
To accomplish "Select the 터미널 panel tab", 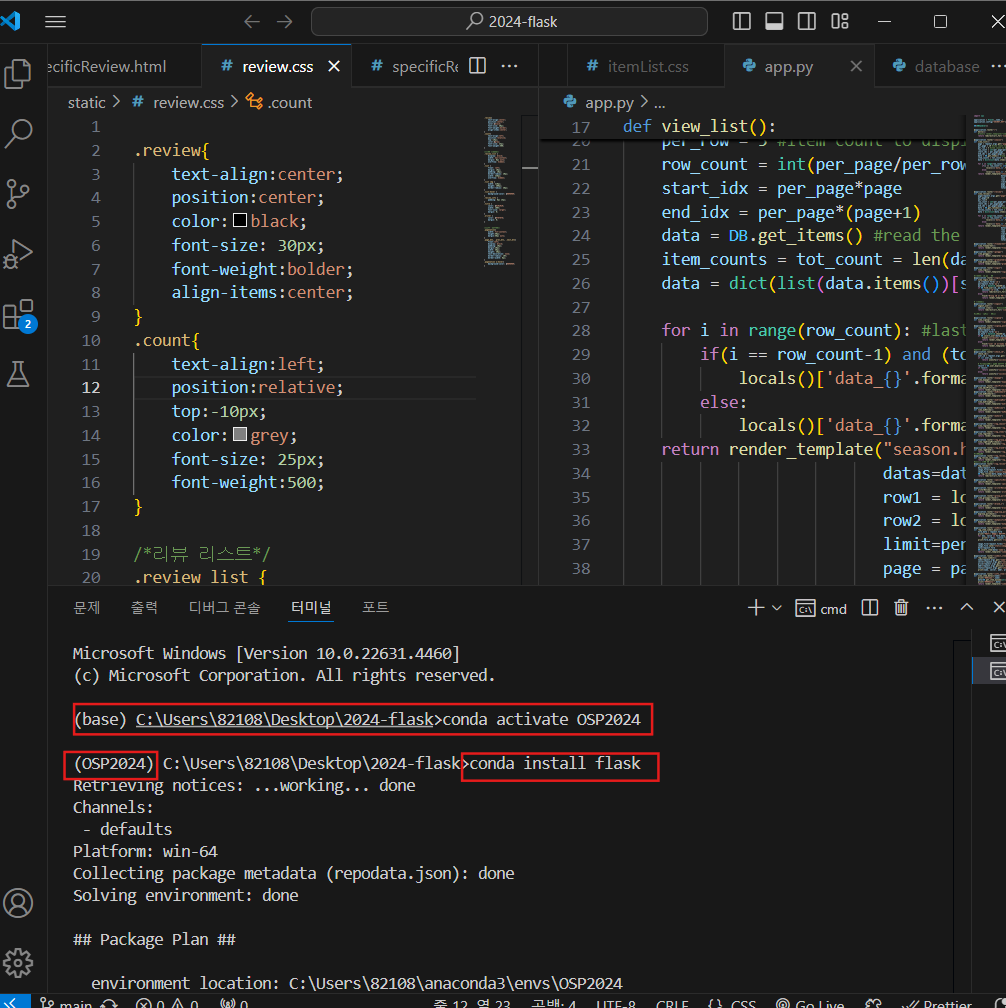I will tap(311, 608).
